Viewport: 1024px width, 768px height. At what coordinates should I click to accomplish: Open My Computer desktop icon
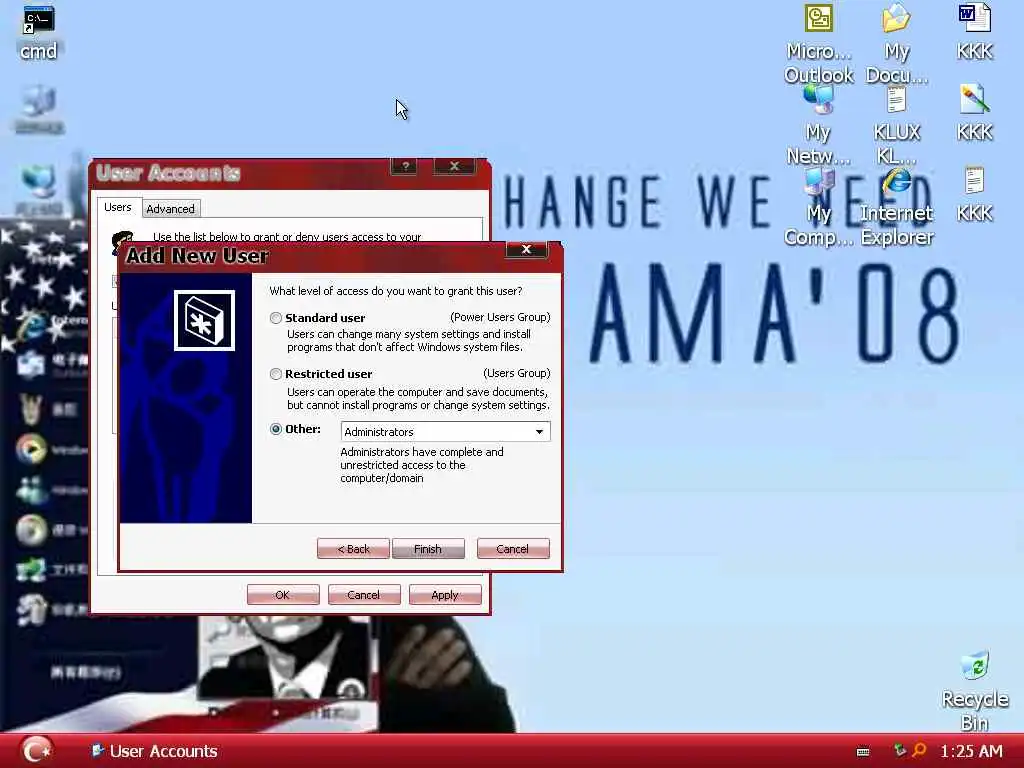coord(818,206)
